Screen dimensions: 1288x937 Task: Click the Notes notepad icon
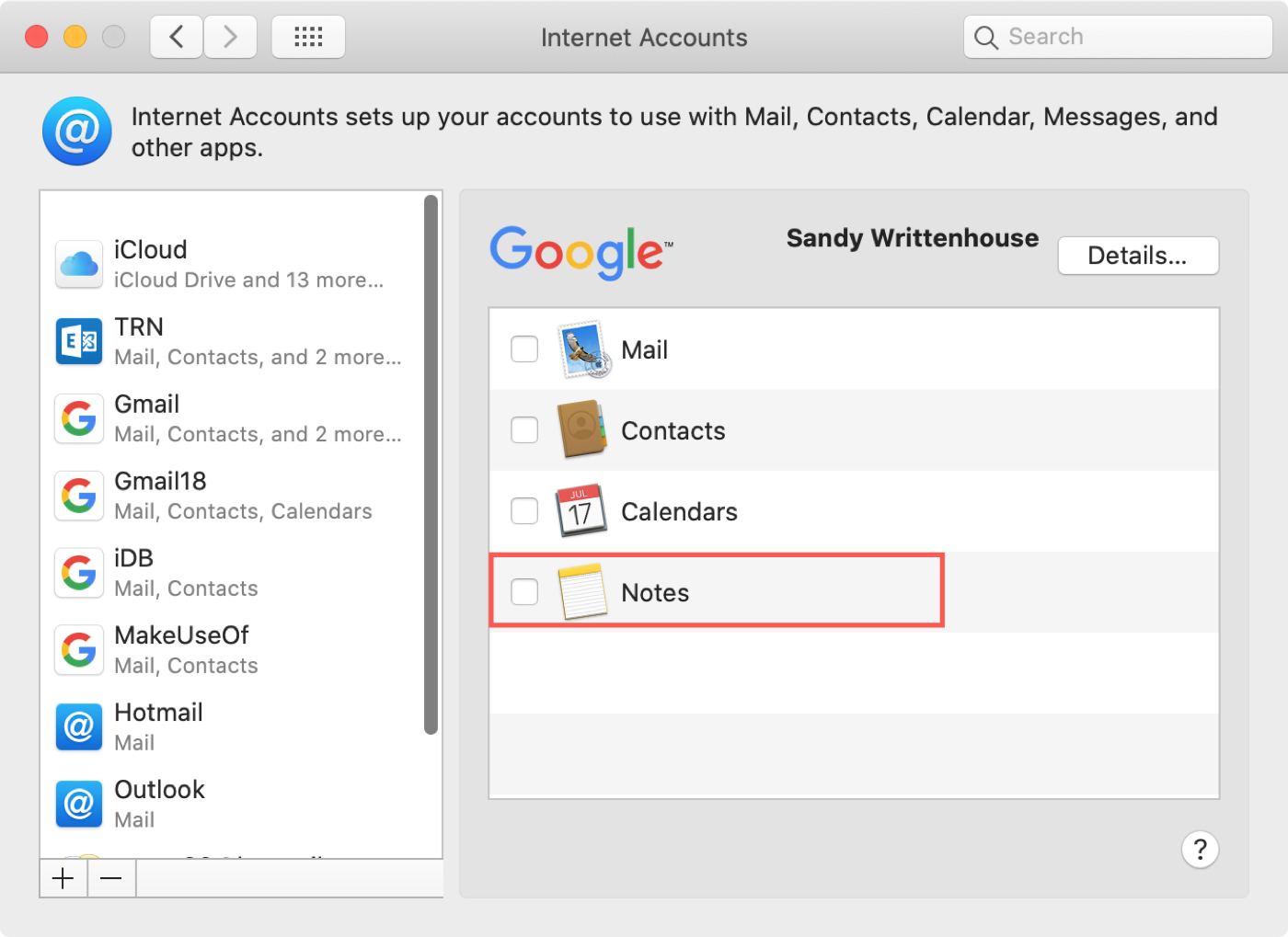point(582,591)
